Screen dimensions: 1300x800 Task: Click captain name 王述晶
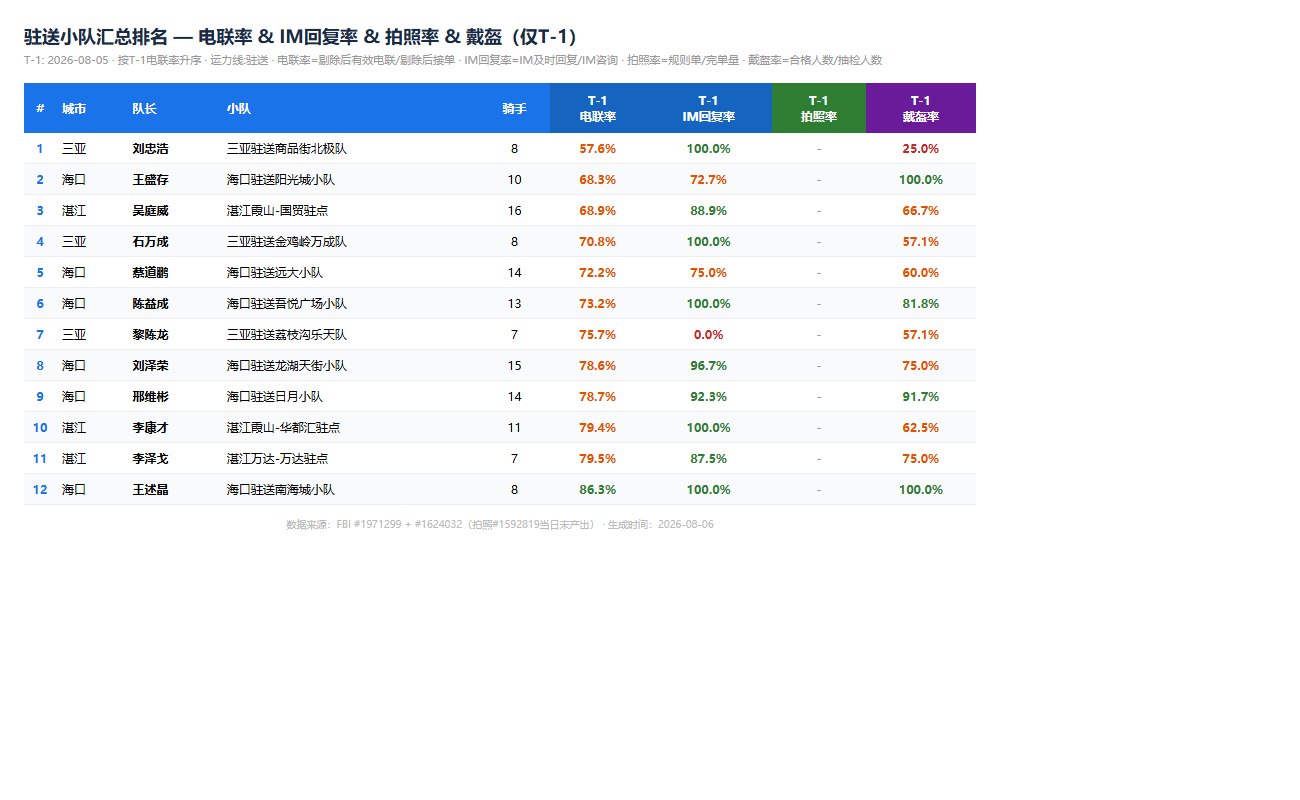(150, 490)
